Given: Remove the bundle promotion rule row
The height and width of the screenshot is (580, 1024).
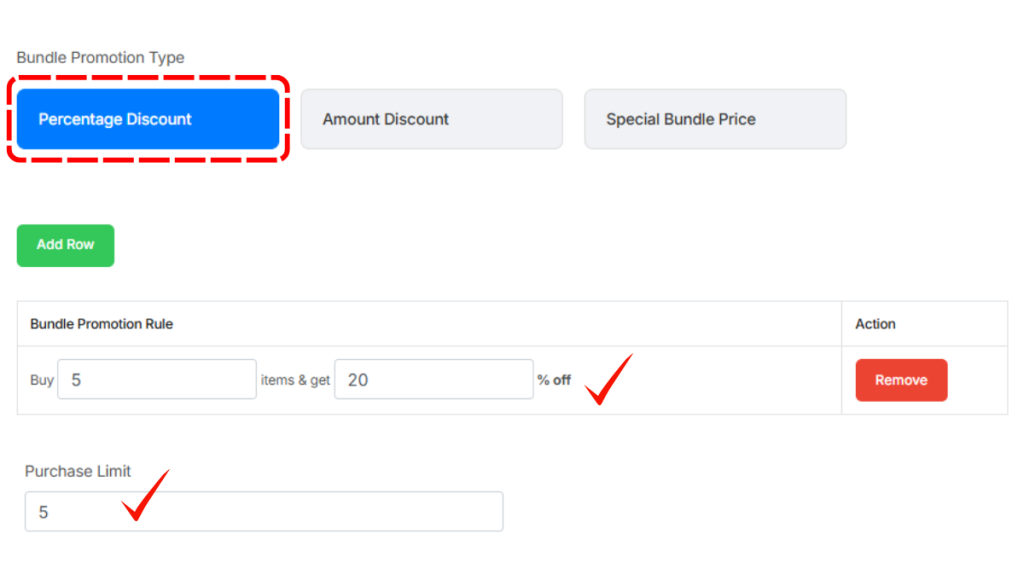Looking at the screenshot, I should pyautogui.click(x=901, y=380).
